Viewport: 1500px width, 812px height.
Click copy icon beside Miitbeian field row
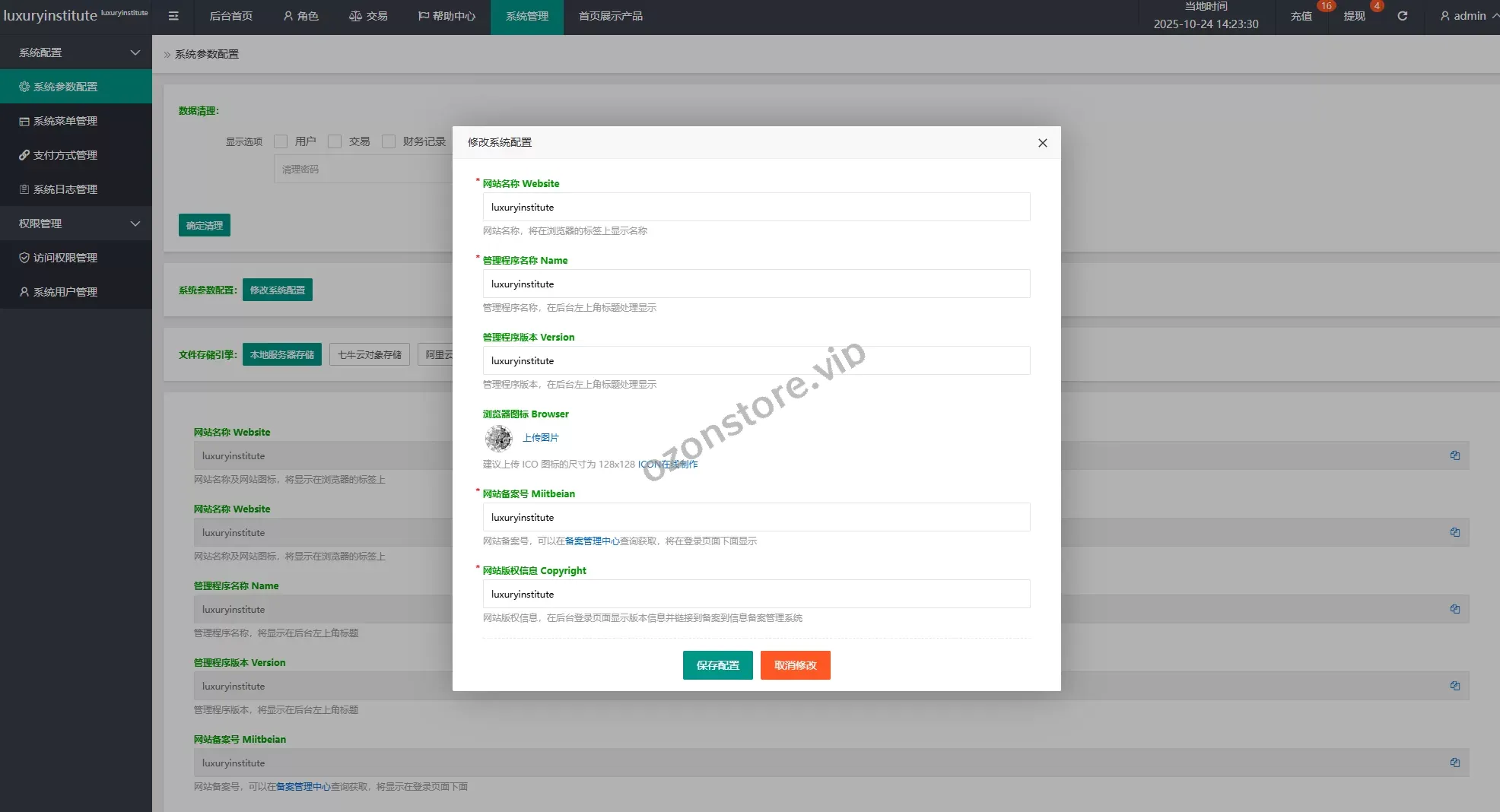coord(1454,763)
